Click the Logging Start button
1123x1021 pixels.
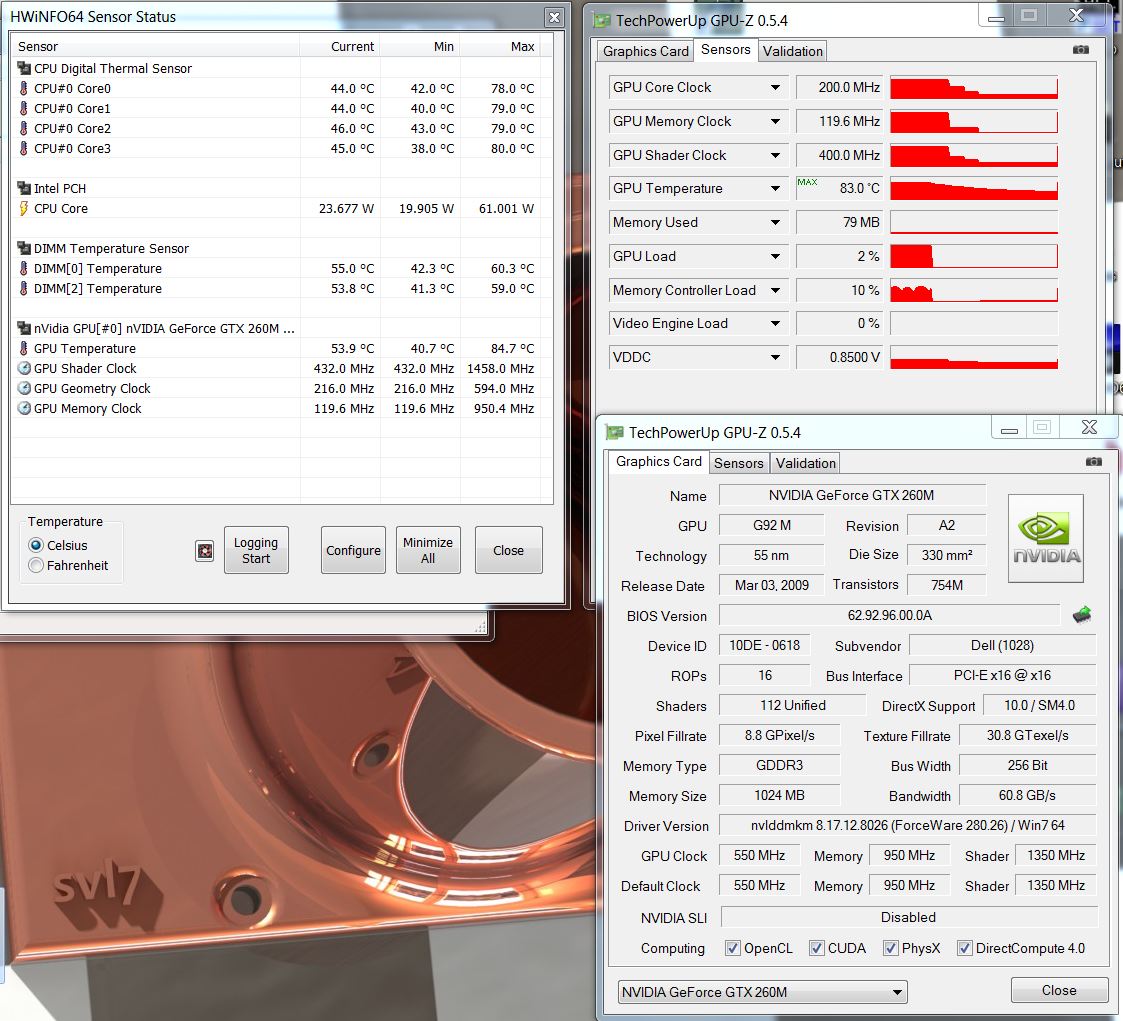[x=256, y=551]
